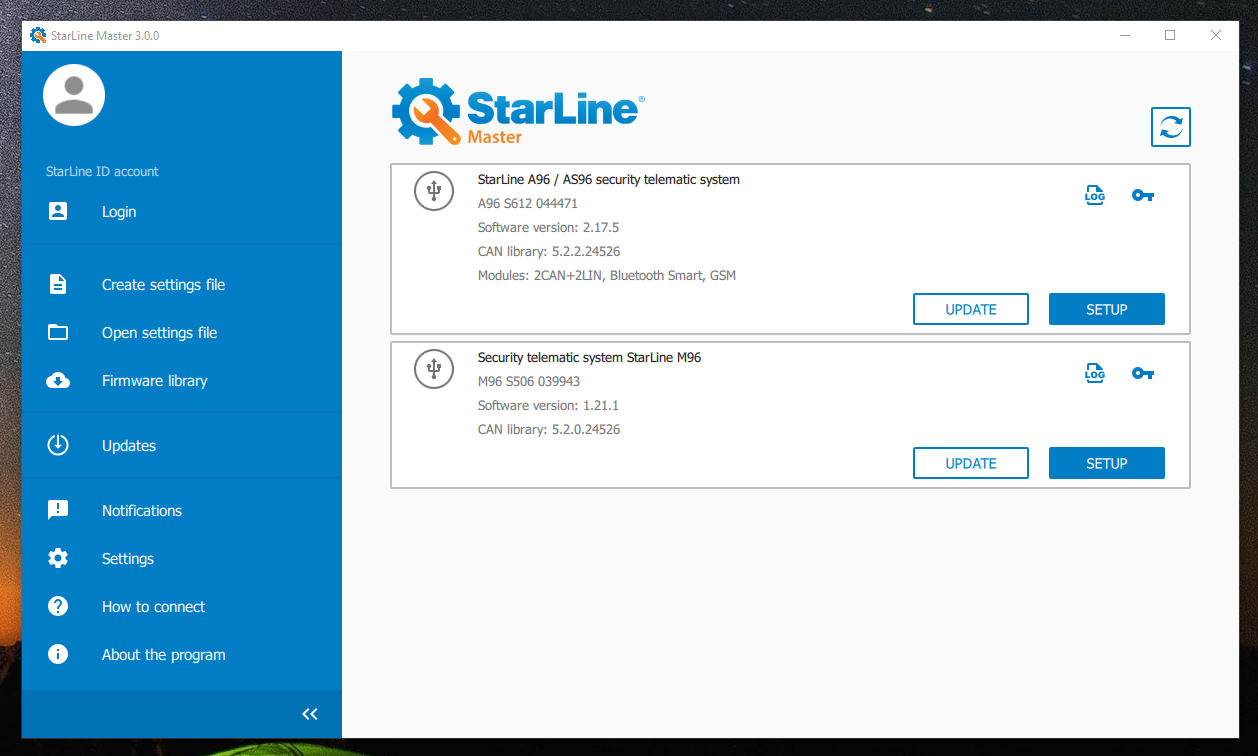Click Software version 2.17.5 text
The height and width of the screenshot is (756, 1258).
pyautogui.click(x=548, y=227)
